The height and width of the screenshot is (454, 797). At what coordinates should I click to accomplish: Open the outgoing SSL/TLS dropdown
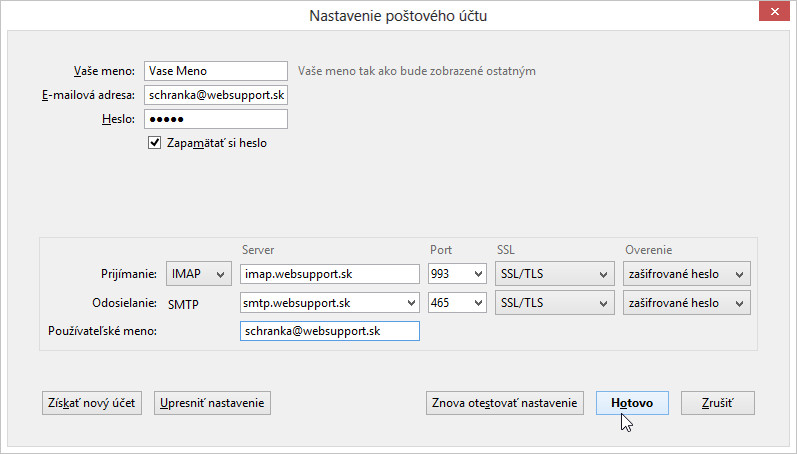[555, 303]
